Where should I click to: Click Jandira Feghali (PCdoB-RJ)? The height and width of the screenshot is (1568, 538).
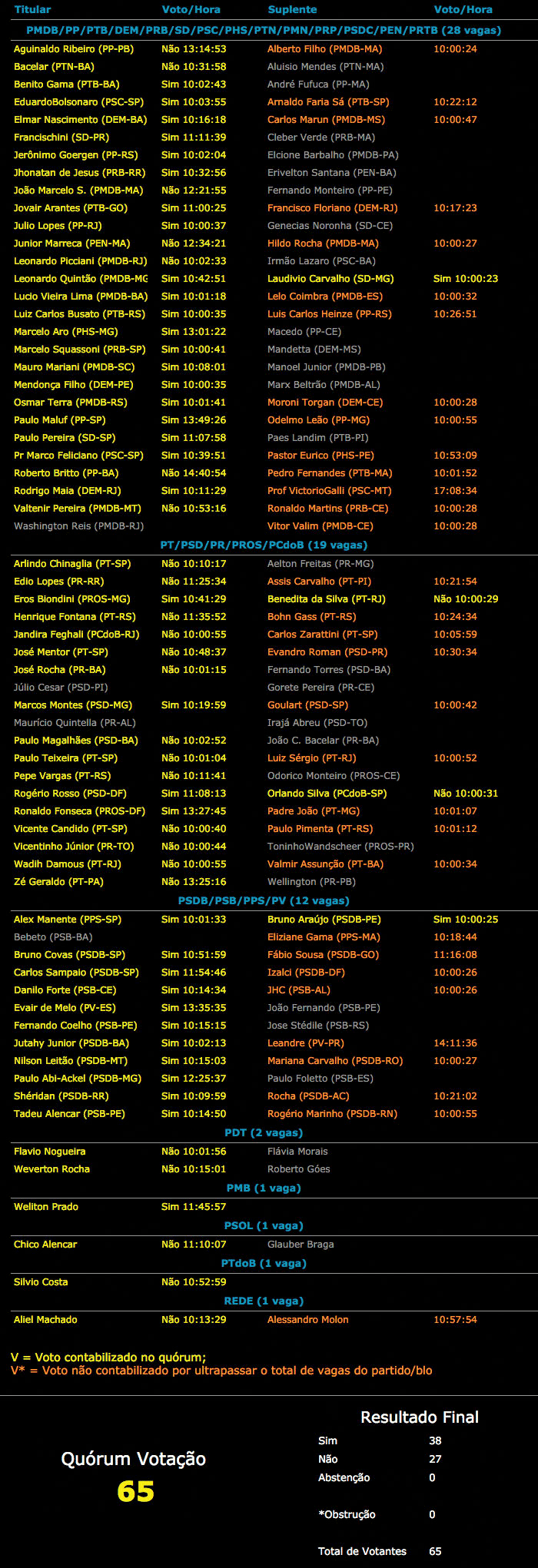coord(77,635)
